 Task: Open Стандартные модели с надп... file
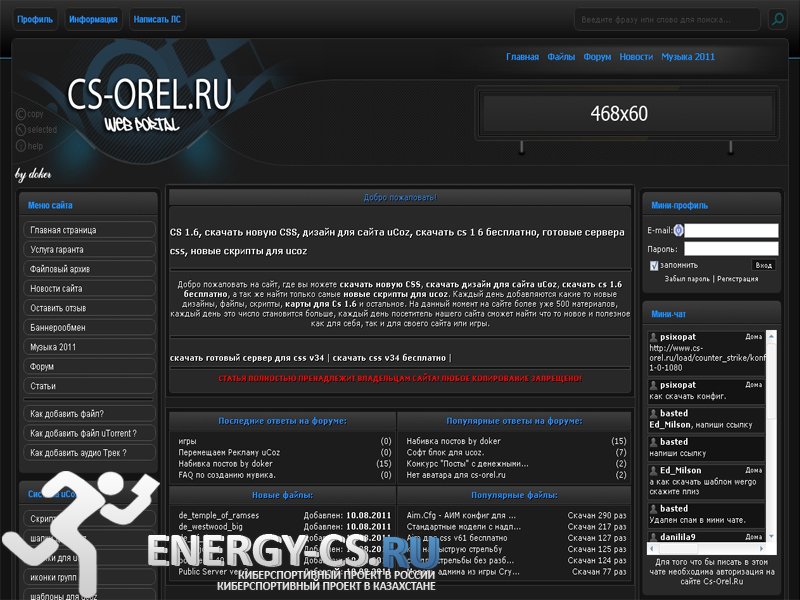[x=464, y=527]
